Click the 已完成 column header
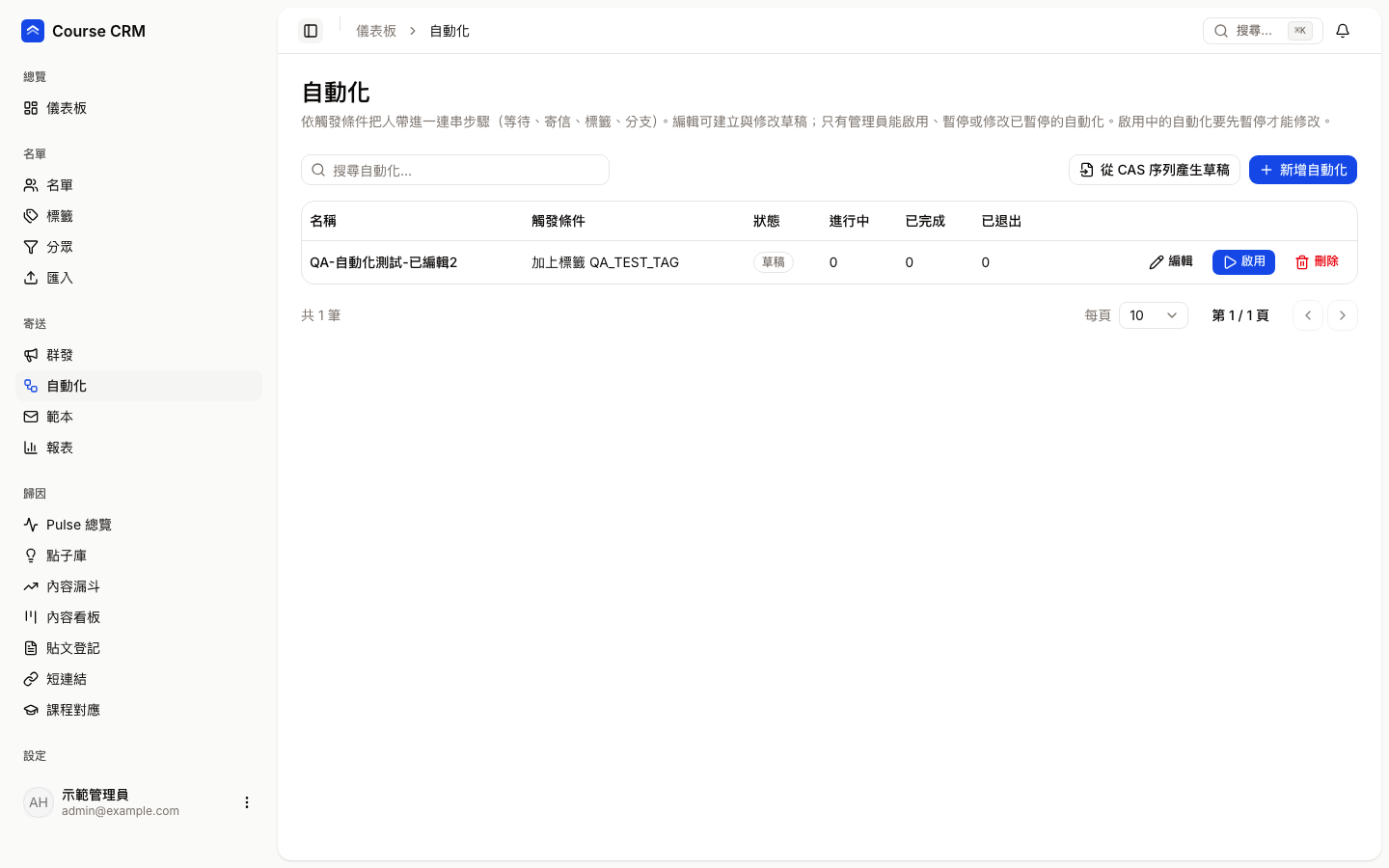Image resolution: width=1389 pixels, height=868 pixels. (925, 221)
